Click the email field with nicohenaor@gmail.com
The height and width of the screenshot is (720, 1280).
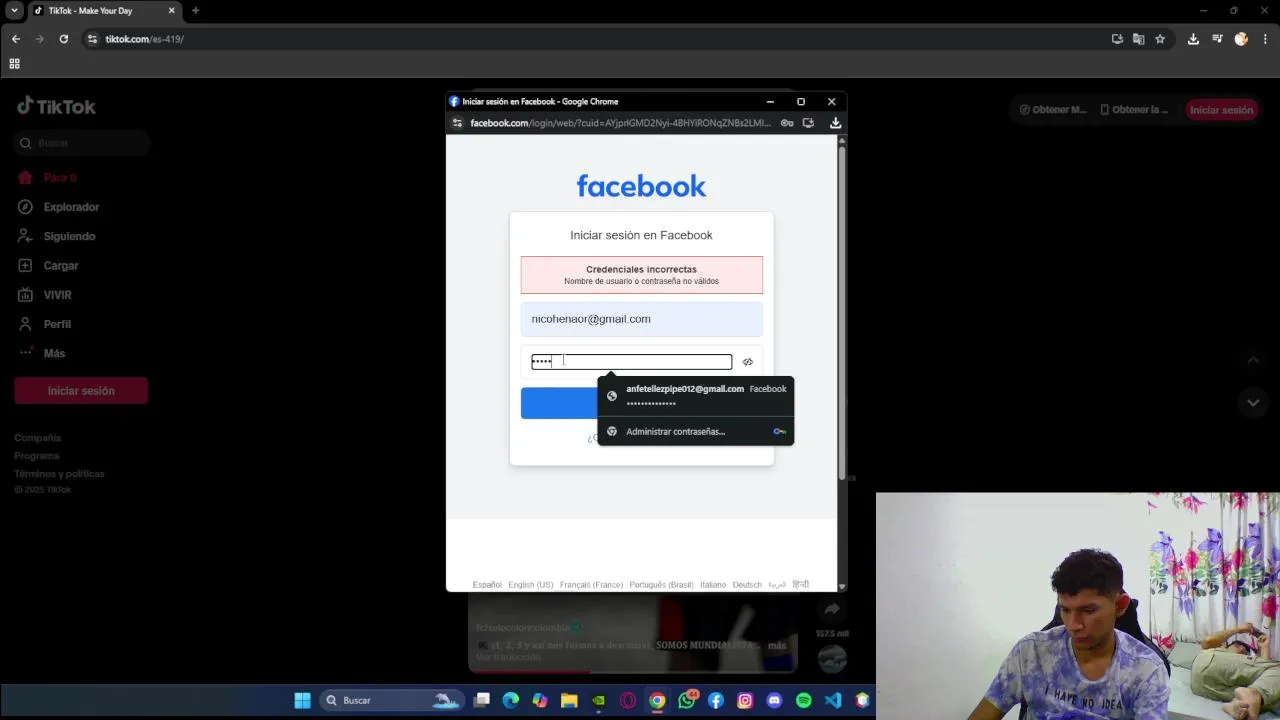pos(641,319)
